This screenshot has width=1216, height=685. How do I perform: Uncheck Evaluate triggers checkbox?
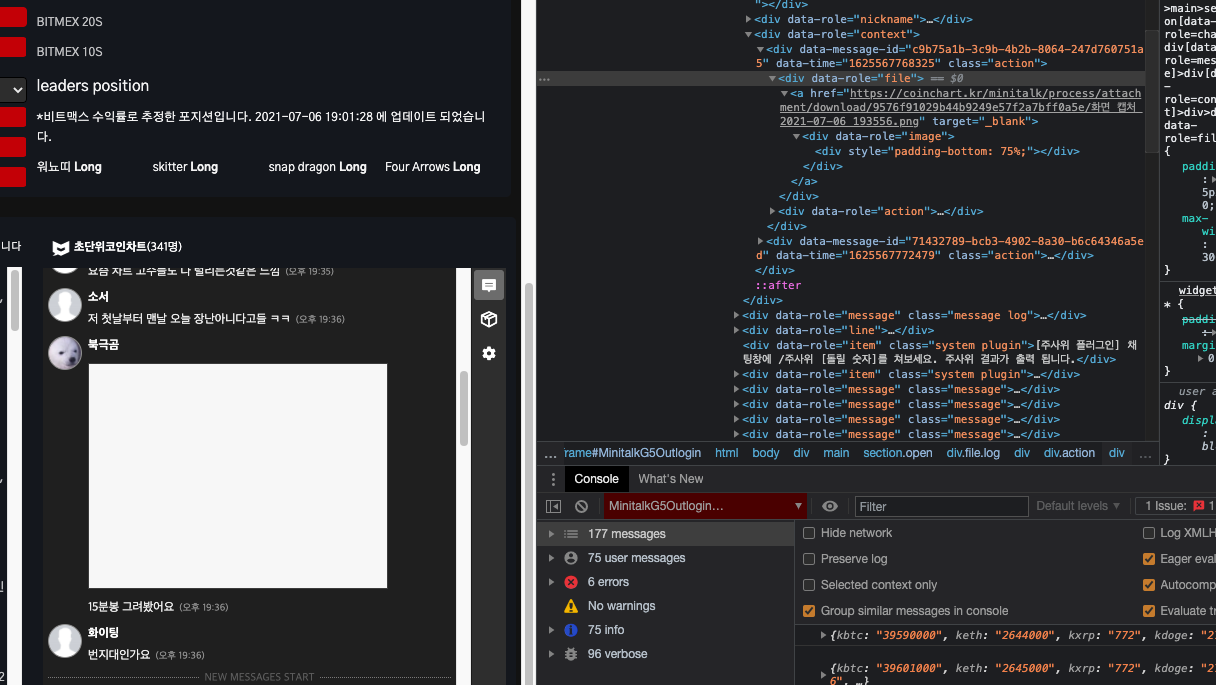(1149, 611)
